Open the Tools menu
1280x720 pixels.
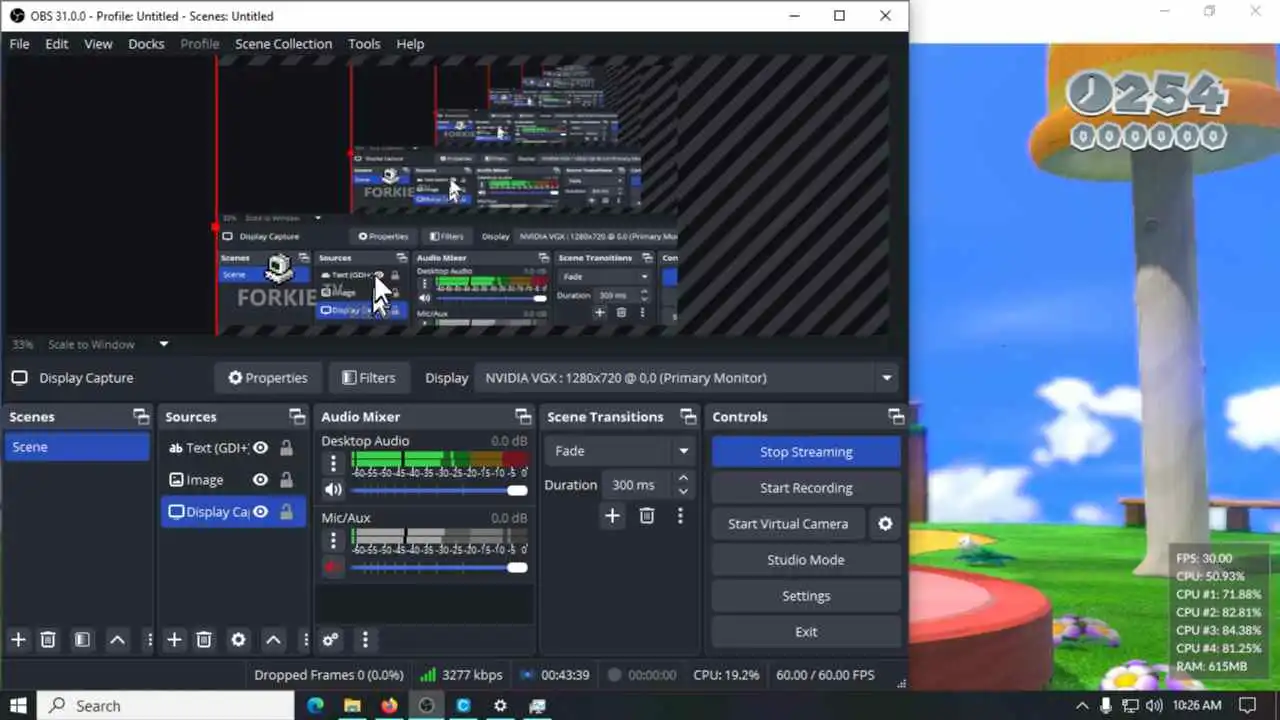[x=364, y=44]
